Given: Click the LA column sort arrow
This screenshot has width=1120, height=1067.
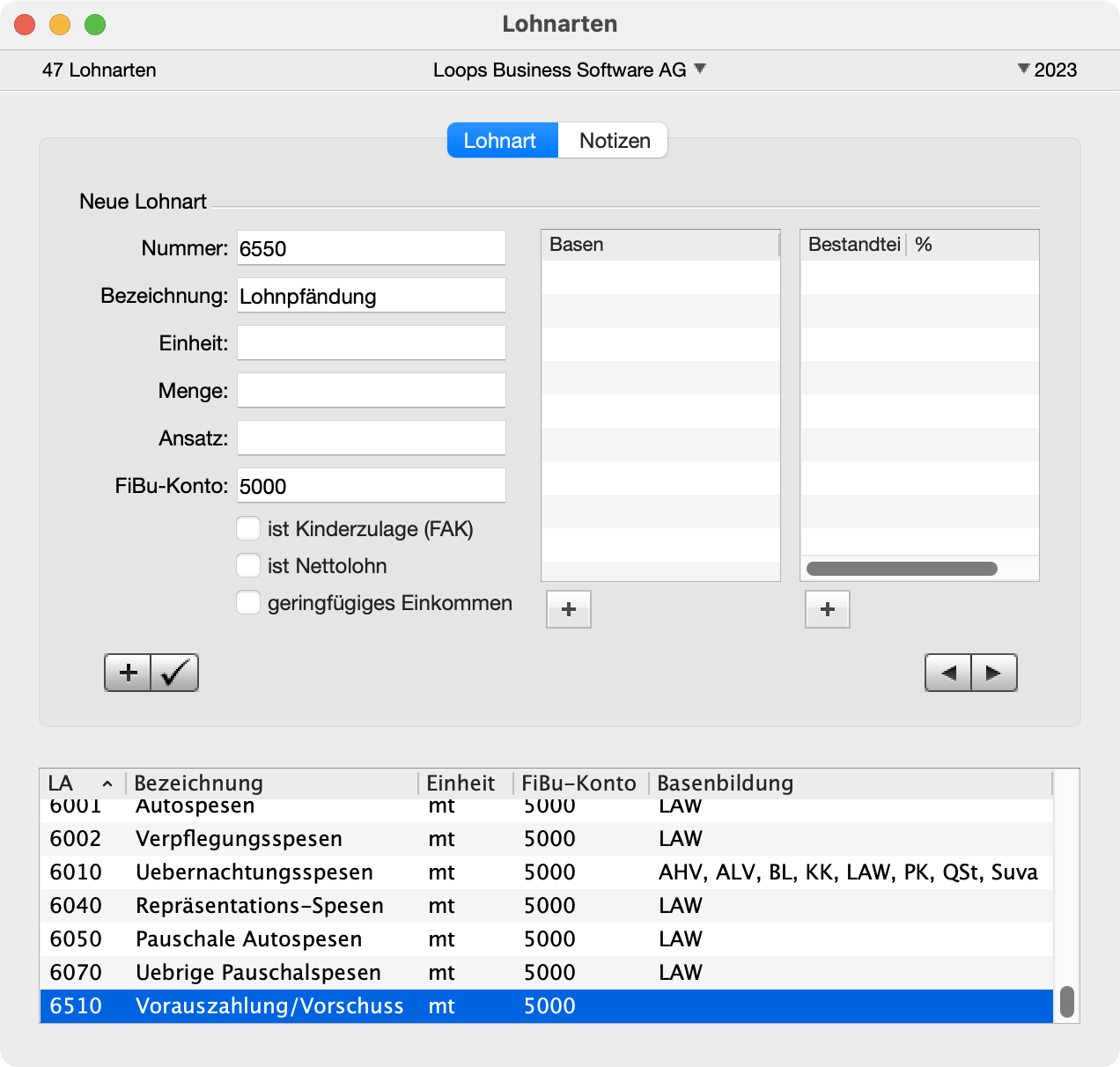Looking at the screenshot, I should pyautogui.click(x=107, y=784).
